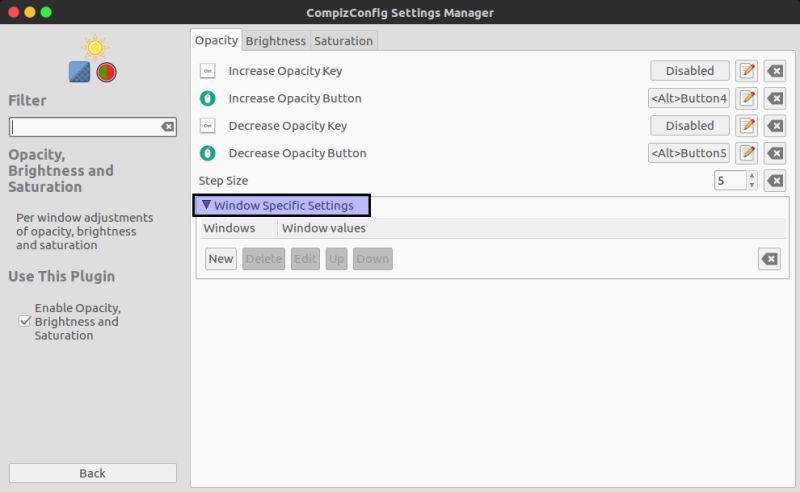This screenshot has width=800, height=492.
Task: Reset Increase Opacity Key to default
Action: click(774, 71)
